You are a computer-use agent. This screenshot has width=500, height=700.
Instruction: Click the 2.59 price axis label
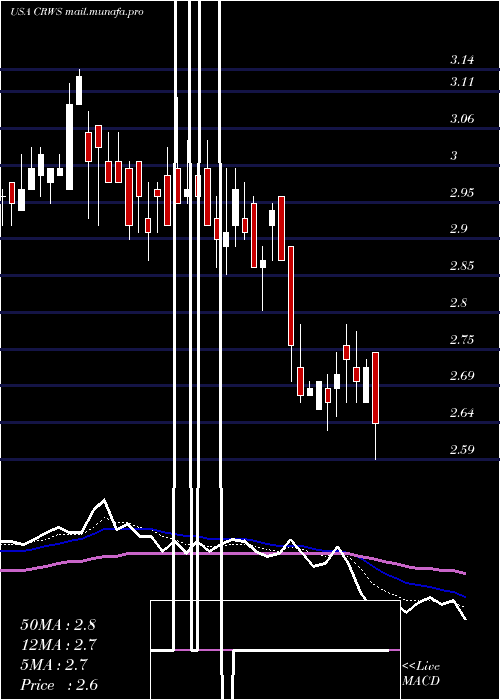[x=462, y=450]
